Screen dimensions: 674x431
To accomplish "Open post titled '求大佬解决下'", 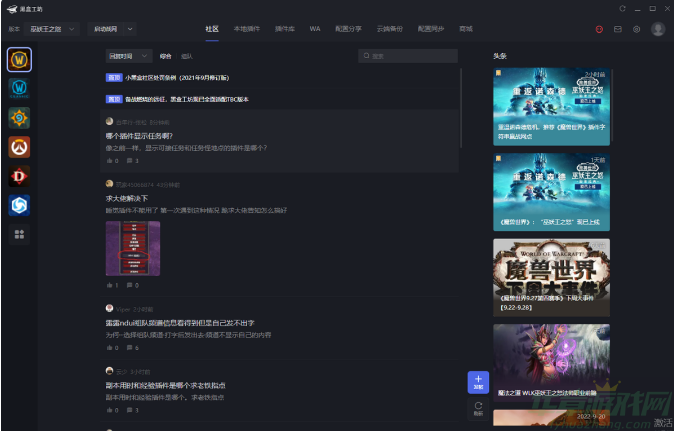I will (127, 199).
